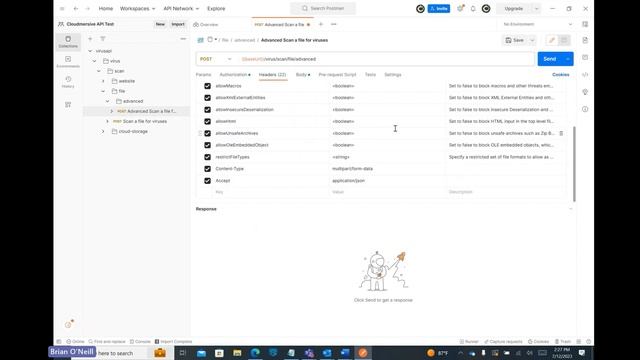Open the POST method dropdown
This screenshot has width=640, height=360.
[x=216, y=59]
